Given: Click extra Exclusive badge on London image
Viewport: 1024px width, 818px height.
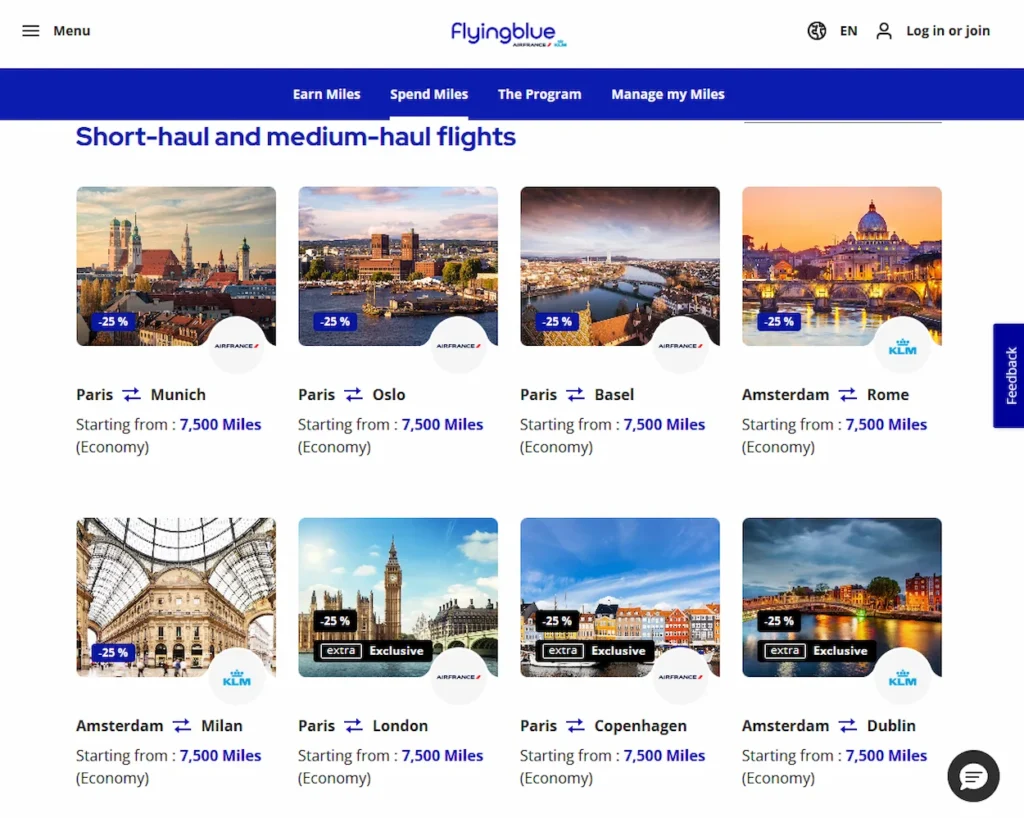Looking at the screenshot, I should 374,650.
